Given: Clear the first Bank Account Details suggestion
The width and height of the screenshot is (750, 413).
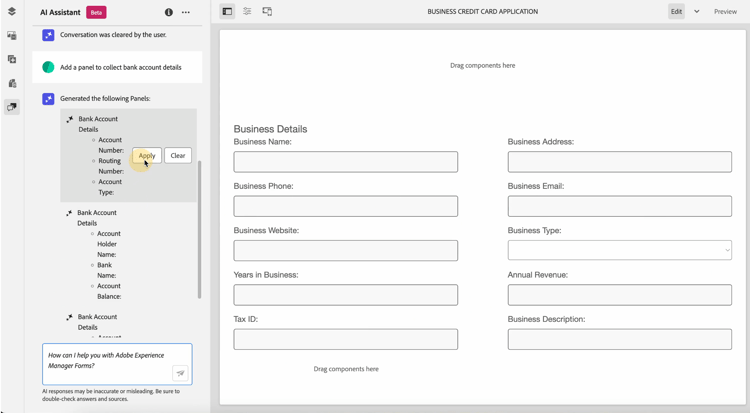Looking at the screenshot, I should [178, 156].
